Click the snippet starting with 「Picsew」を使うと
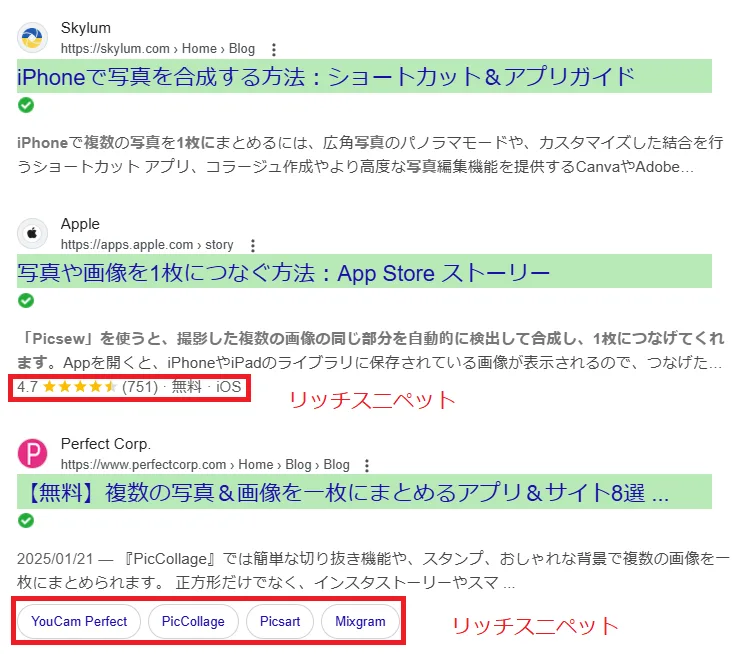 point(370,351)
